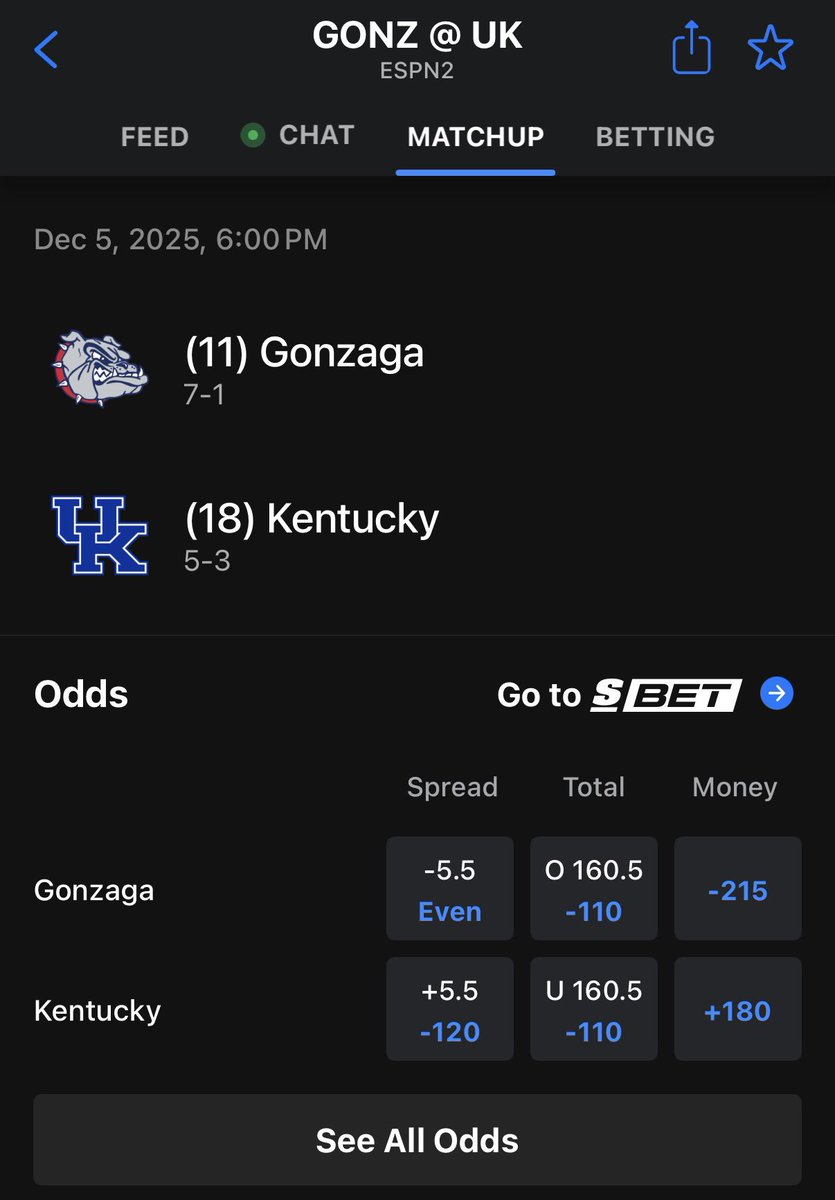Tap the blue arrow next to SBET

click(777, 693)
